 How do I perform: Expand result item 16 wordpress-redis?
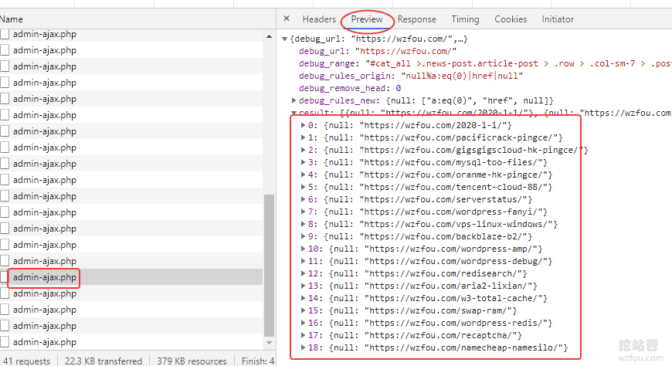(303, 323)
